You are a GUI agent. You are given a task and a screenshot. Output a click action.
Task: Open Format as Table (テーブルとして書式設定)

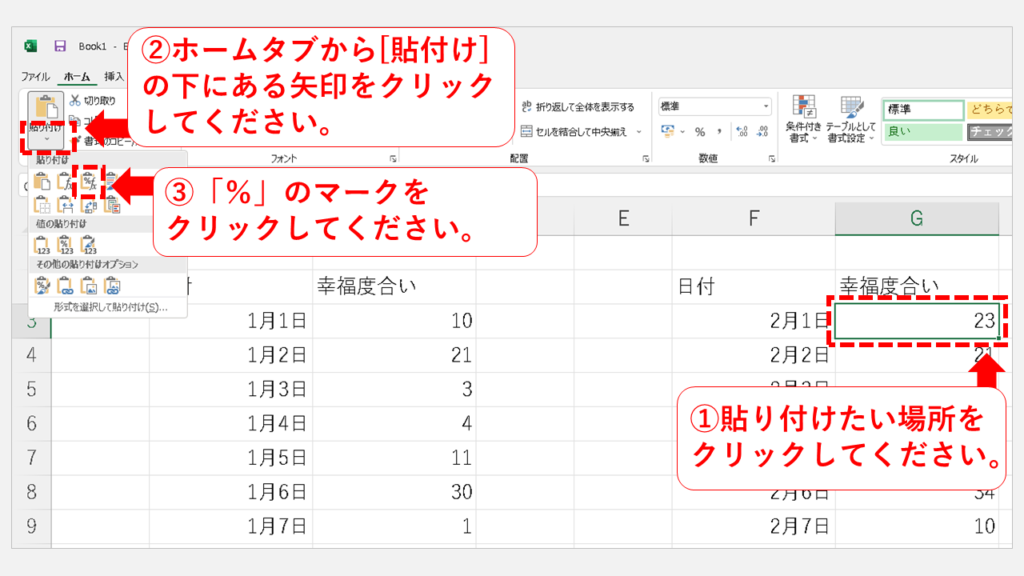tap(851, 120)
